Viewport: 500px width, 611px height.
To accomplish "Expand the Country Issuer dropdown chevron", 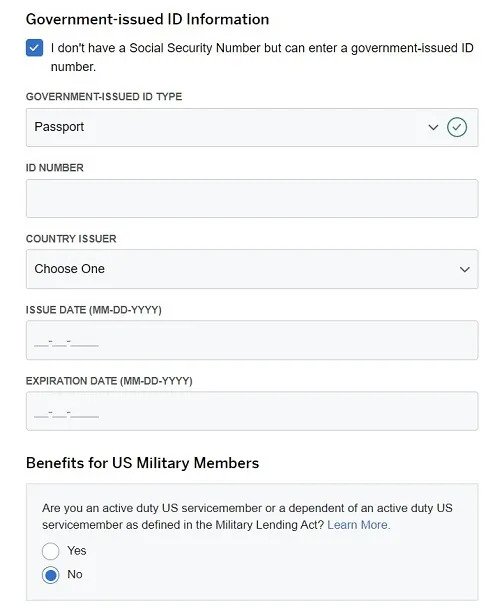I will tap(465, 269).
